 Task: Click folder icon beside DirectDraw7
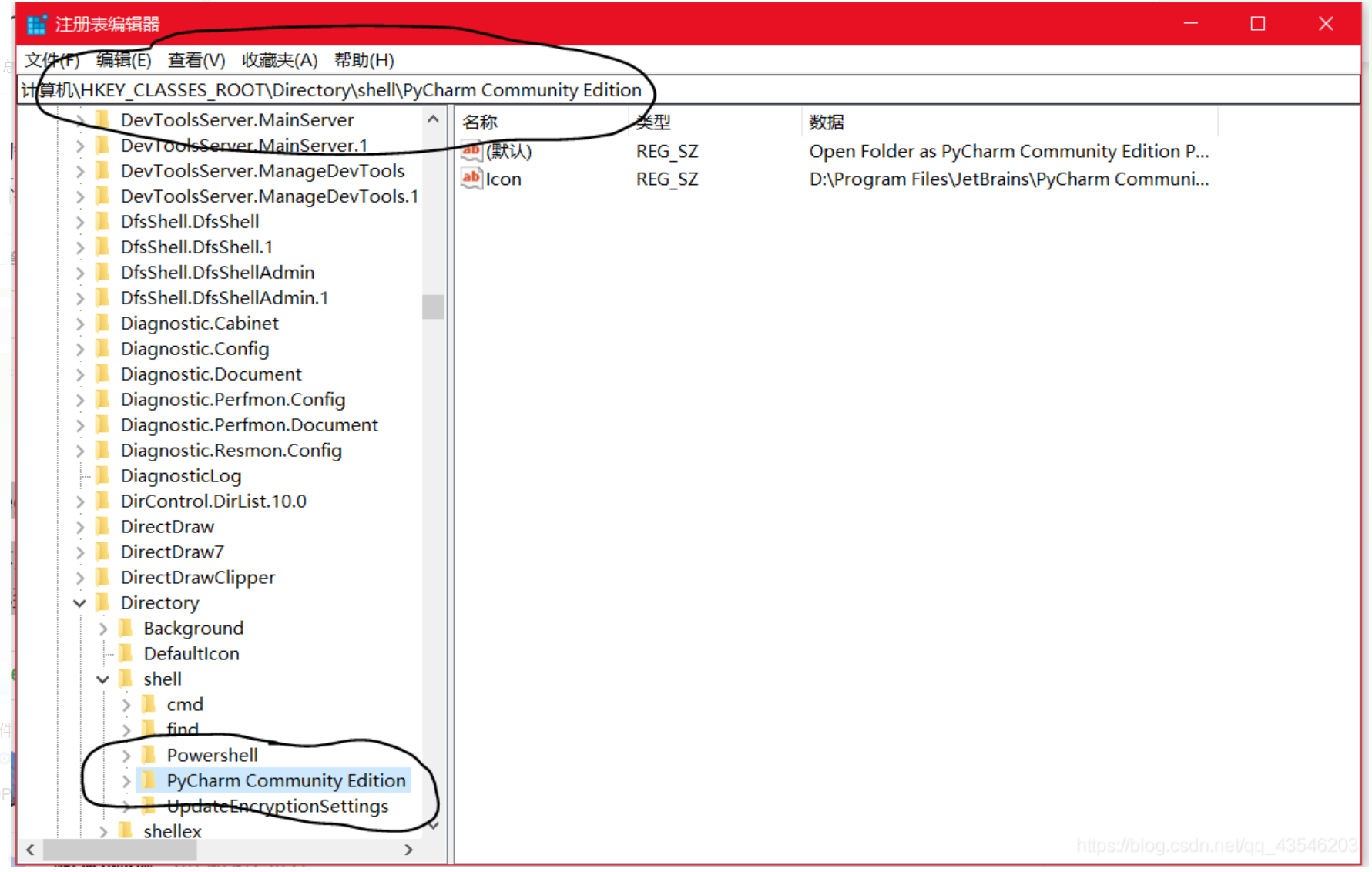click(102, 552)
